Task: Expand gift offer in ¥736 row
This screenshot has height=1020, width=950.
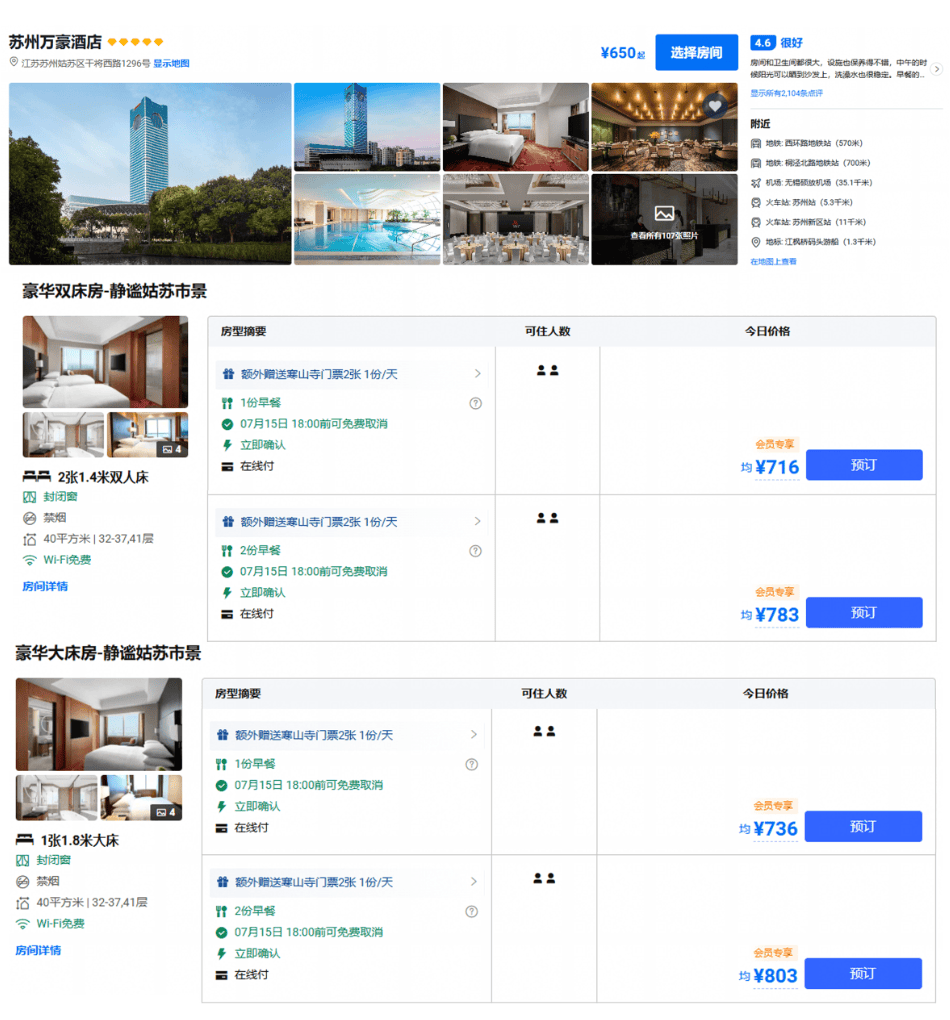Action: (474, 735)
